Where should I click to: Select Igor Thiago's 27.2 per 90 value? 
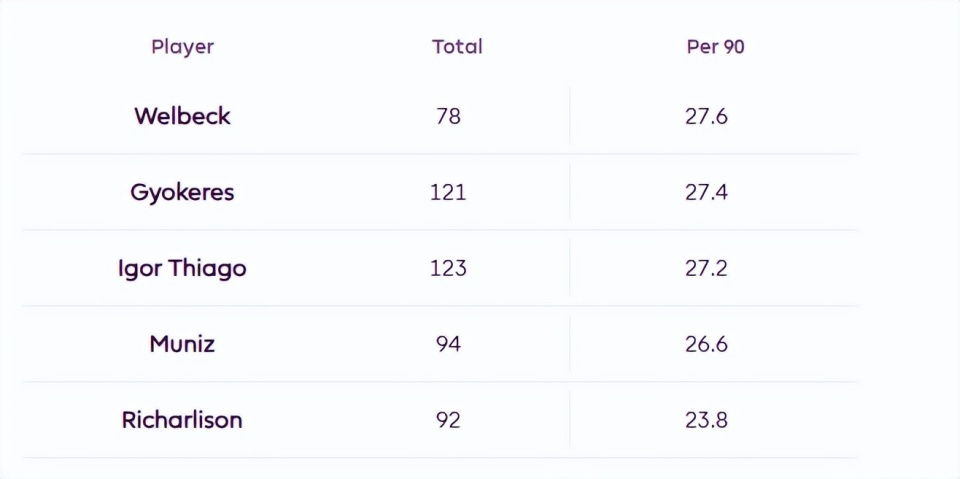(x=706, y=268)
